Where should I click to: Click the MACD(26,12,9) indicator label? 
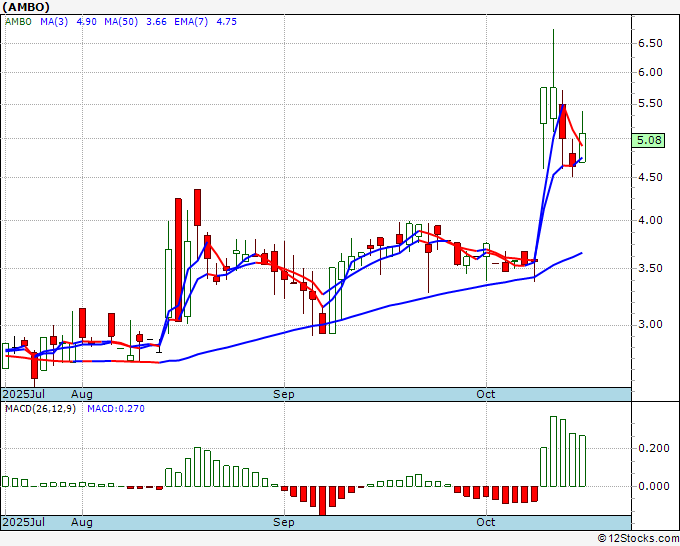click(40, 409)
